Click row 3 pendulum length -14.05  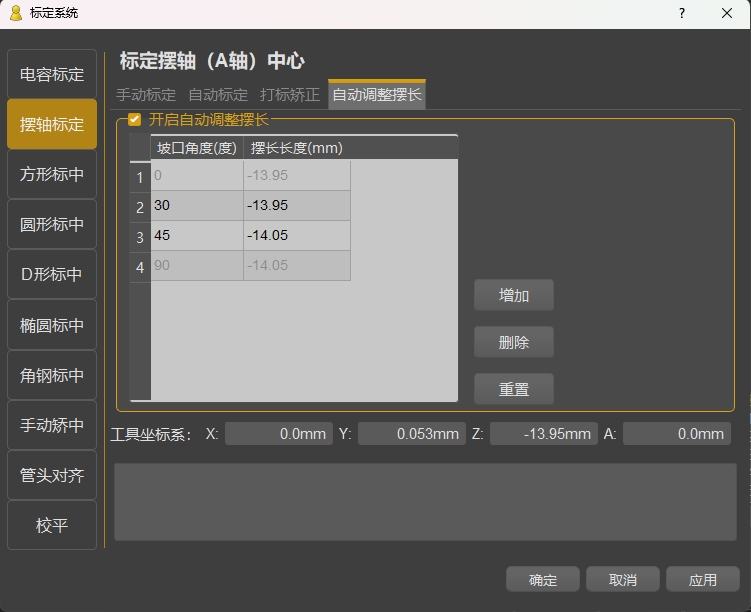tap(297, 236)
